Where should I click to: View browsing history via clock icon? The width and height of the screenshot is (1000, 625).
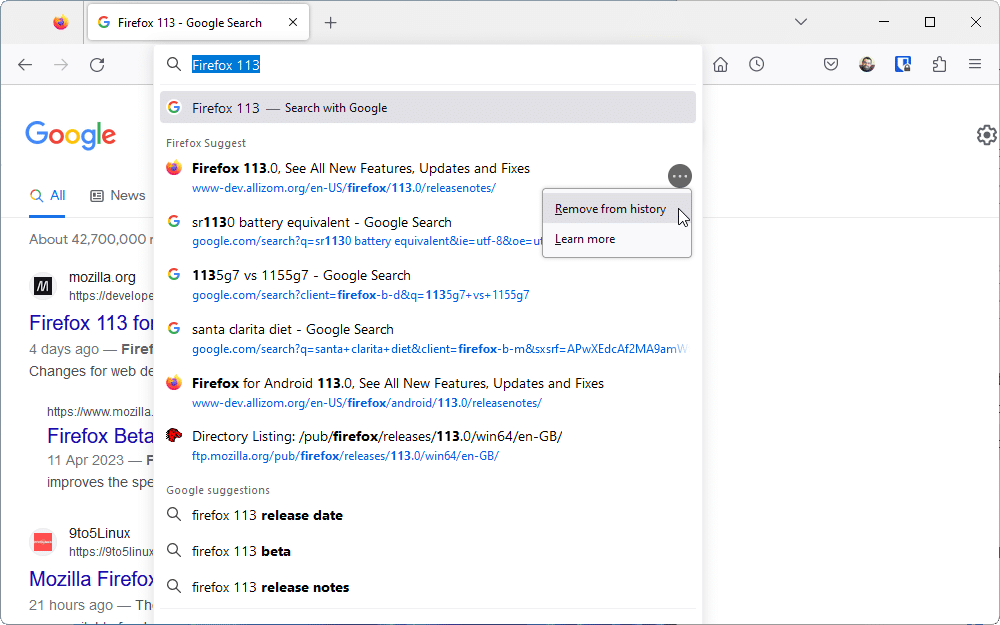click(x=757, y=64)
